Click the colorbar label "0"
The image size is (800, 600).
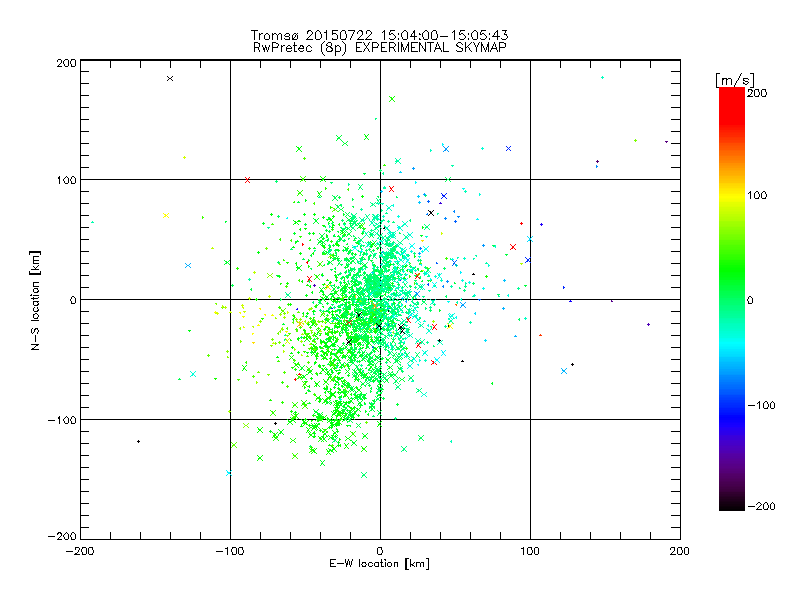(x=750, y=300)
